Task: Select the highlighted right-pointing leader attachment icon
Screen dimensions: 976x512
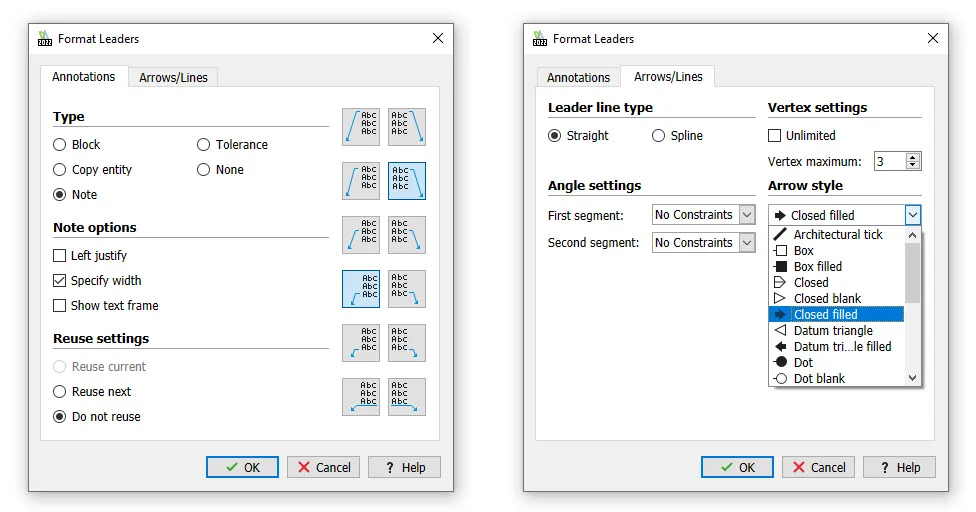Action: click(x=407, y=181)
